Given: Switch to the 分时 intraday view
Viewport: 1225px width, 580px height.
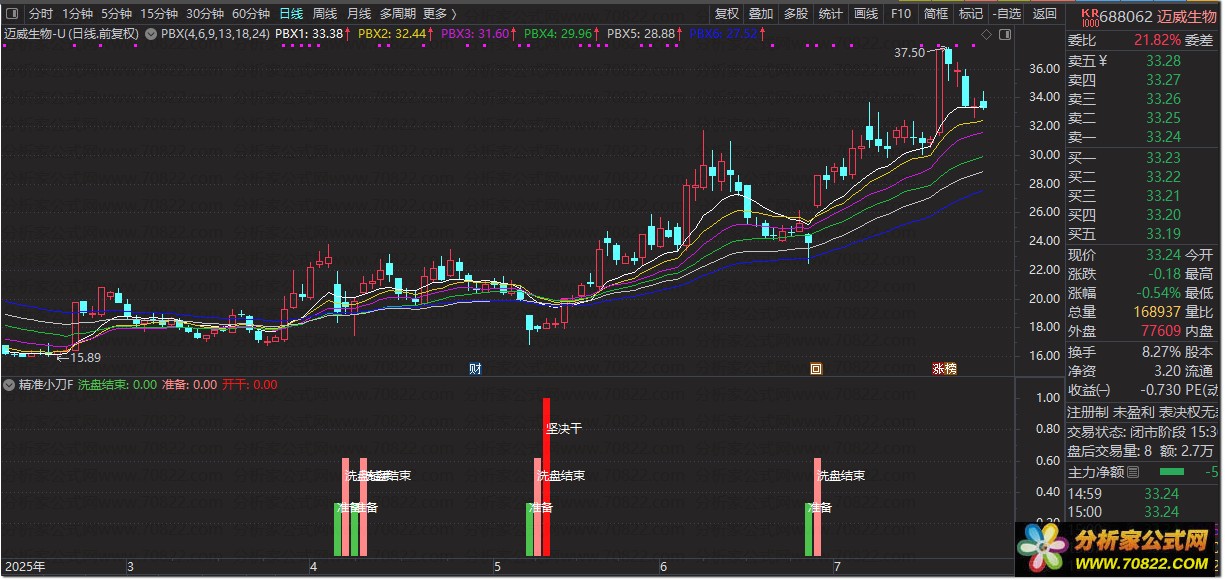Looking at the screenshot, I should (x=40, y=14).
